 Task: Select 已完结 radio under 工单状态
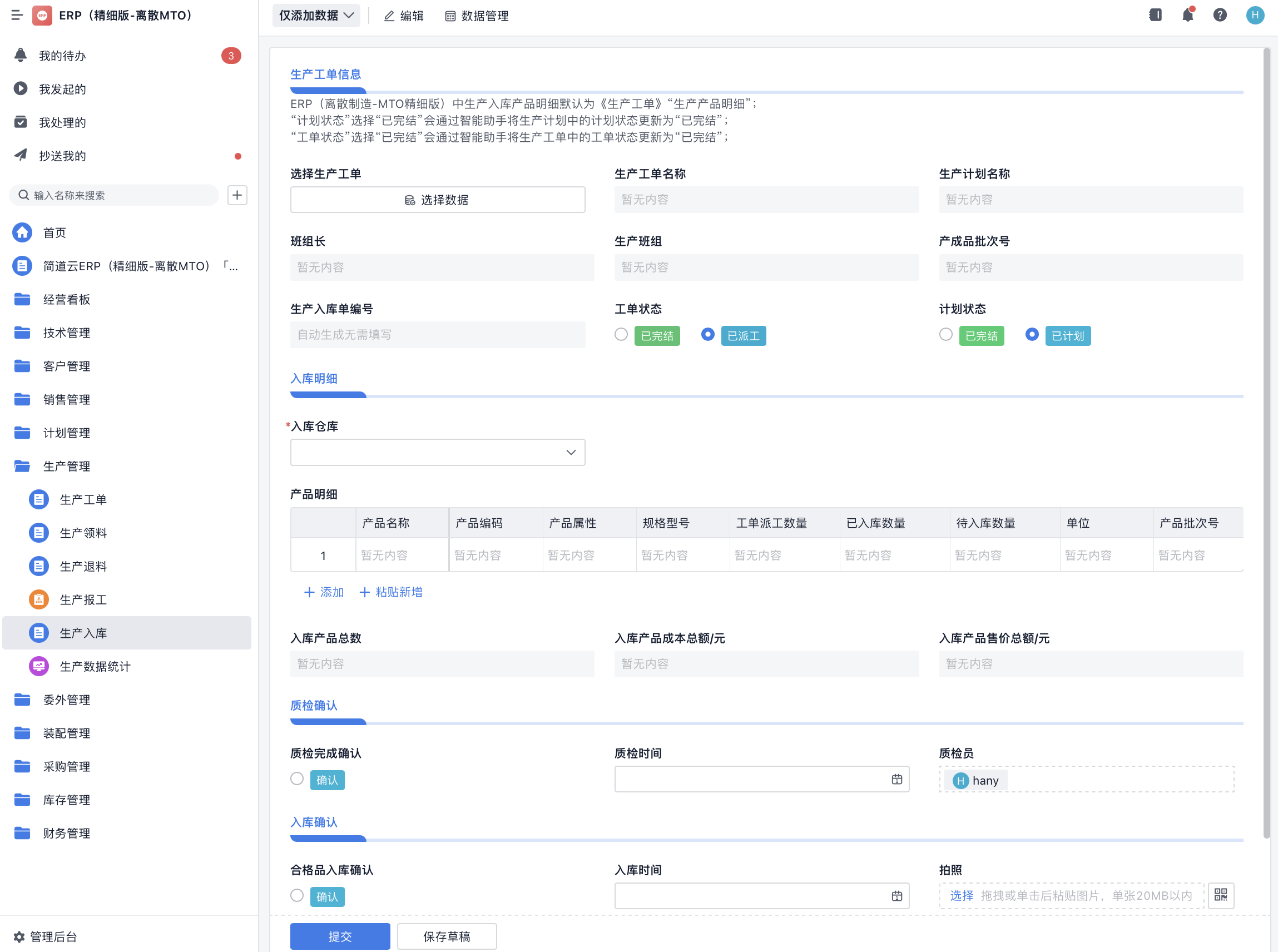621,335
